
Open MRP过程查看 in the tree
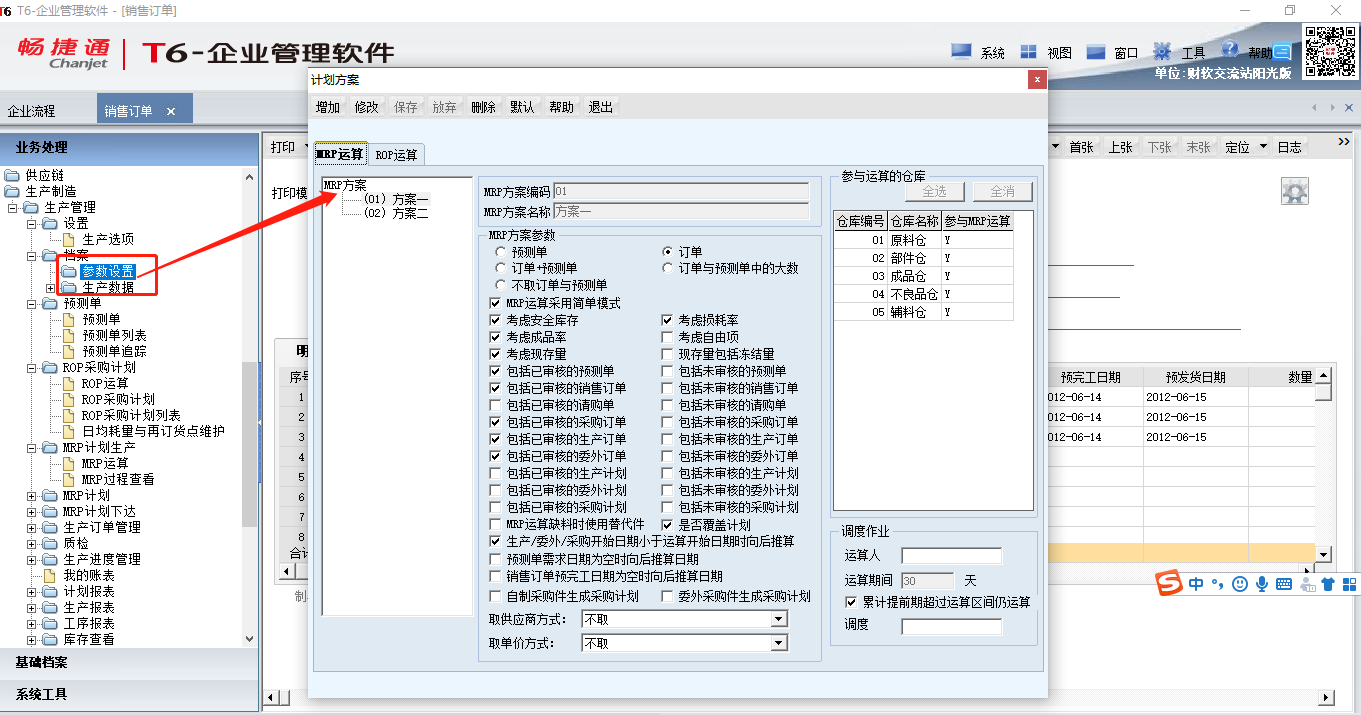pyautogui.click(x=118, y=479)
